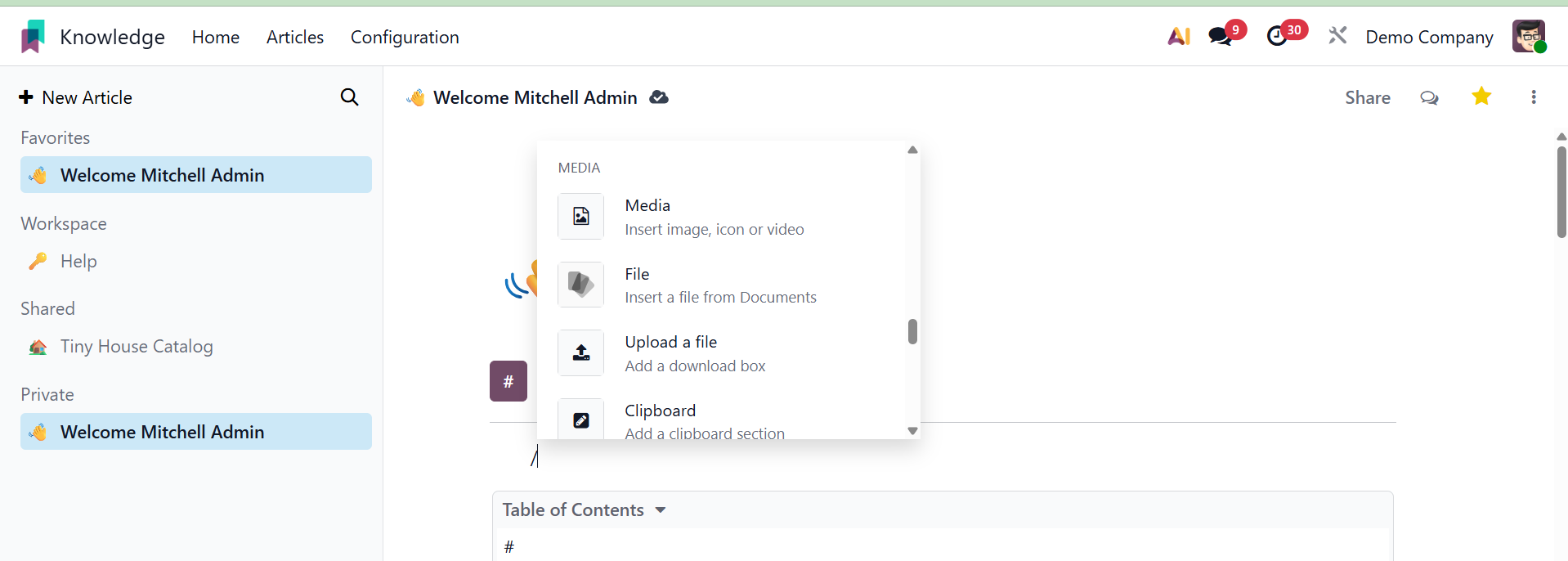Click the debug tools wrench icon
The height and width of the screenshot is (561, 1568).
[x=1337, y=37]
